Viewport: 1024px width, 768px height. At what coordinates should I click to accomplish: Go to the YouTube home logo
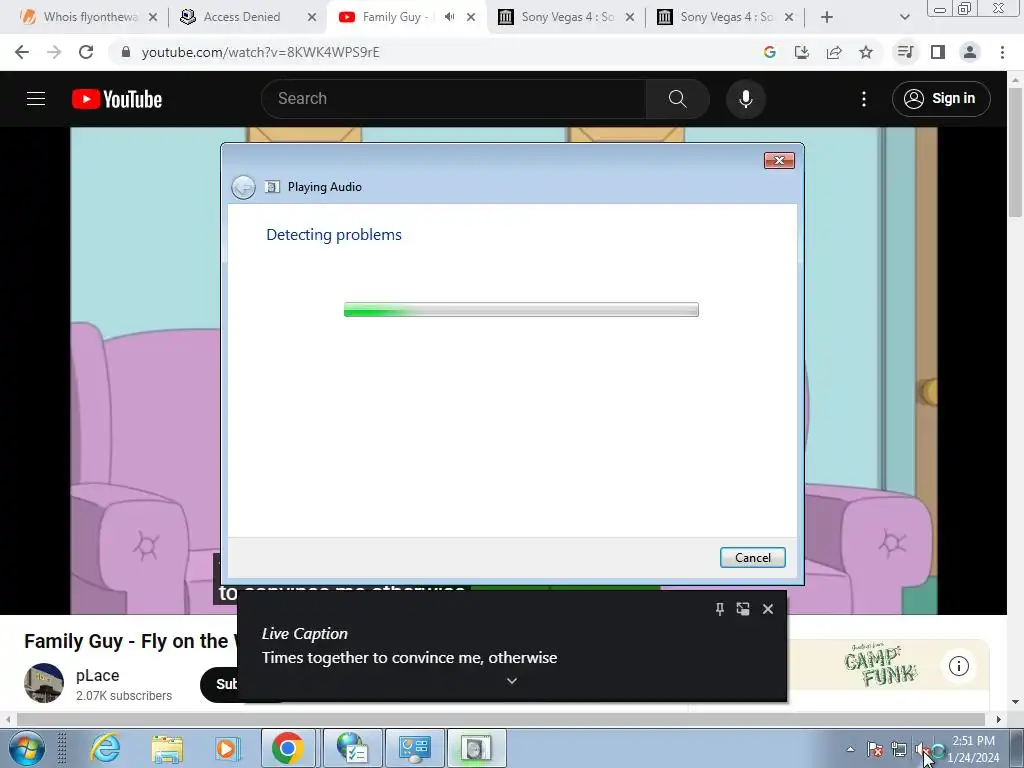[x=117, y=99]
